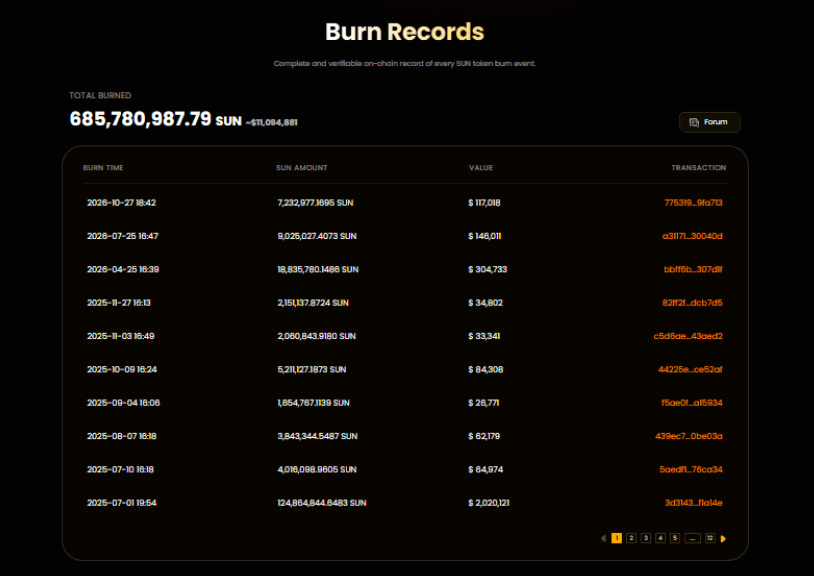814x576 pixels.
Task: View transaction c5d6ae...43aed2
Action: coord(688,336)
